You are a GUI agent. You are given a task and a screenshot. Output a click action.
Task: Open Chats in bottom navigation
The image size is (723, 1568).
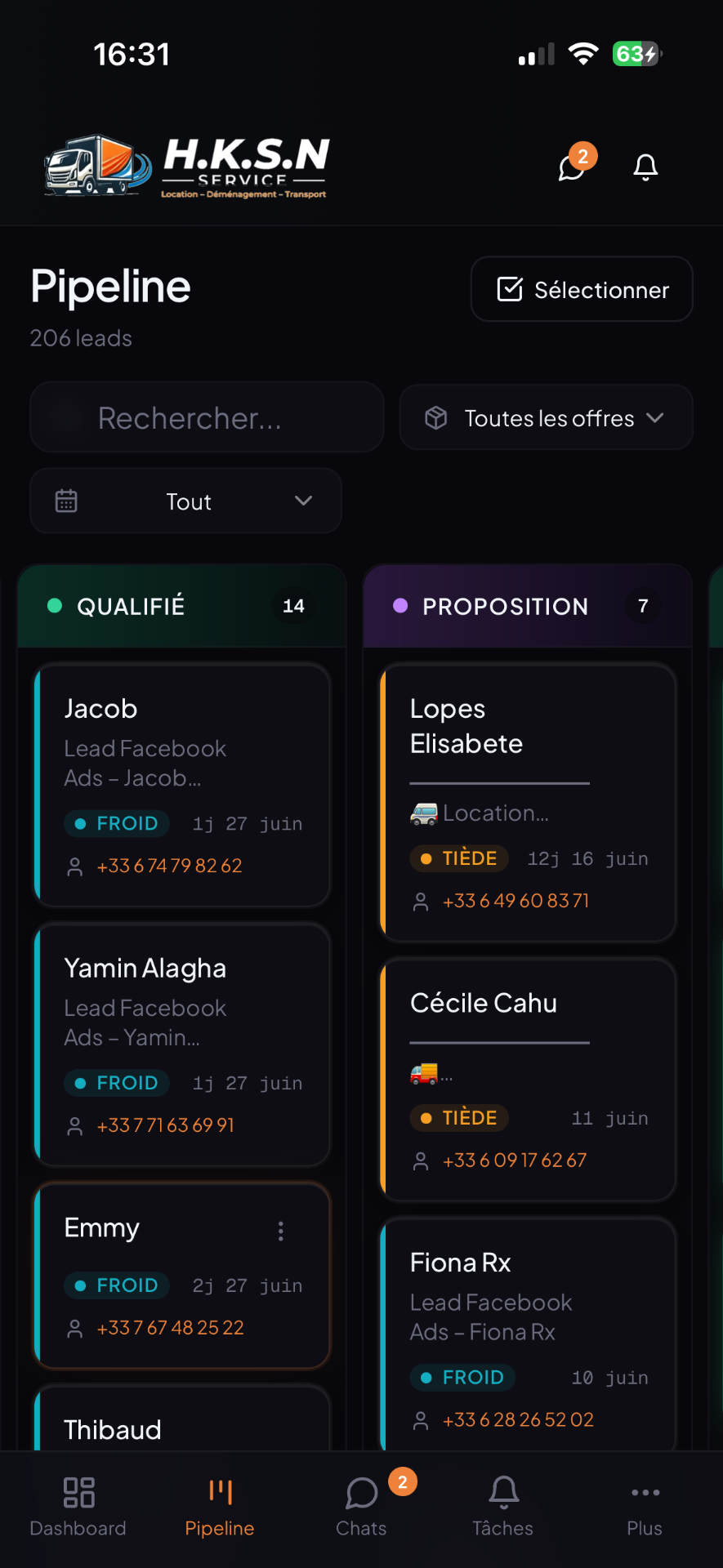[x=361, y=1508]
